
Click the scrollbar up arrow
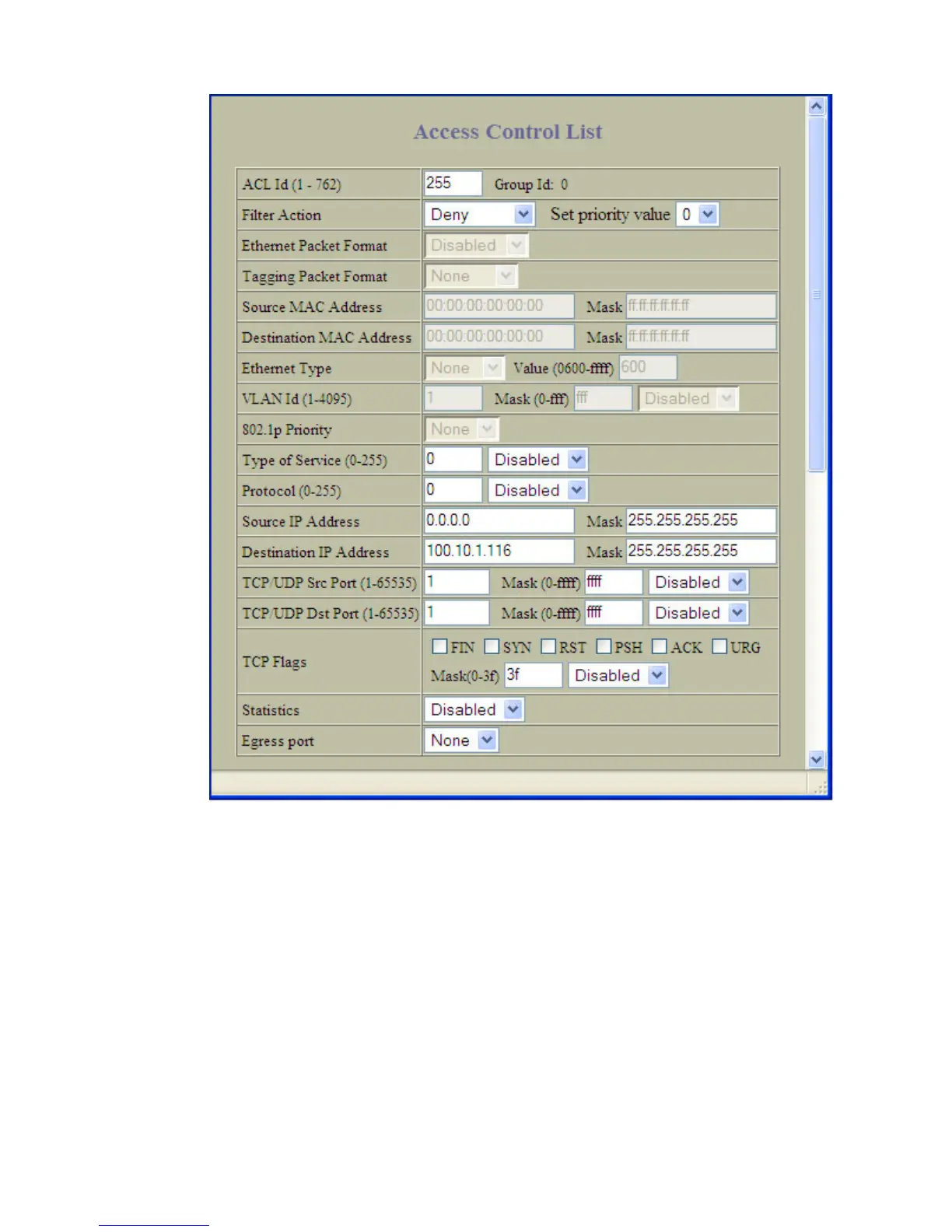pos(816,107)
